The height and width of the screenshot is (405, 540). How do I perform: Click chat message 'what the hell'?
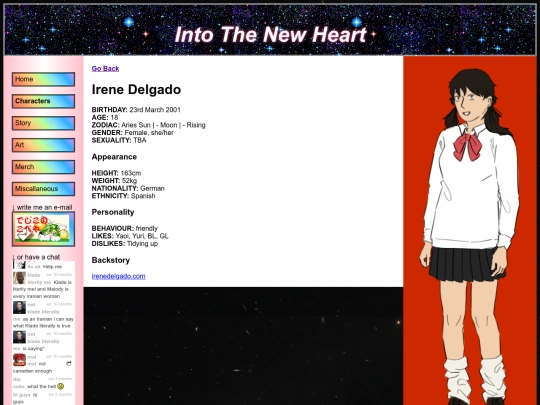click(x=41, y=386)
